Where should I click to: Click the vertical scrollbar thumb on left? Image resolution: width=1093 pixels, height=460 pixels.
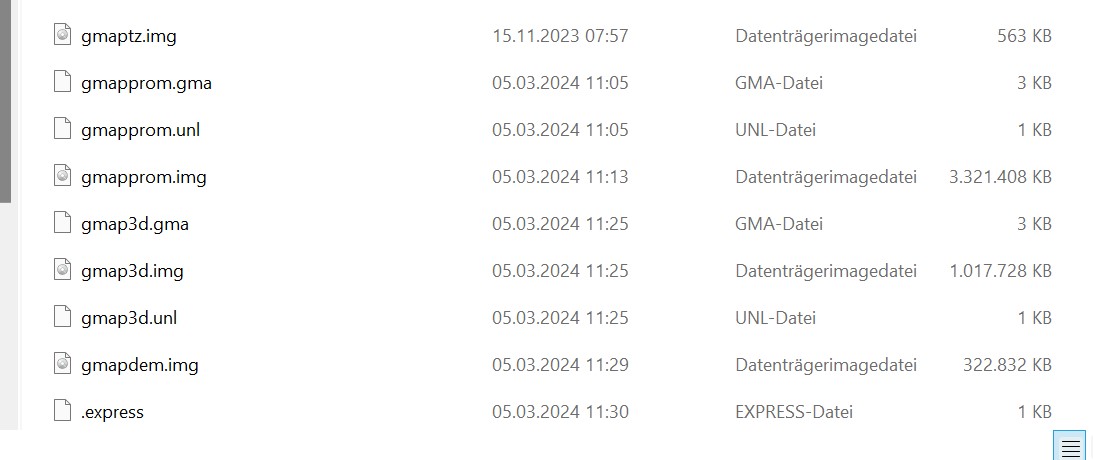6,101
